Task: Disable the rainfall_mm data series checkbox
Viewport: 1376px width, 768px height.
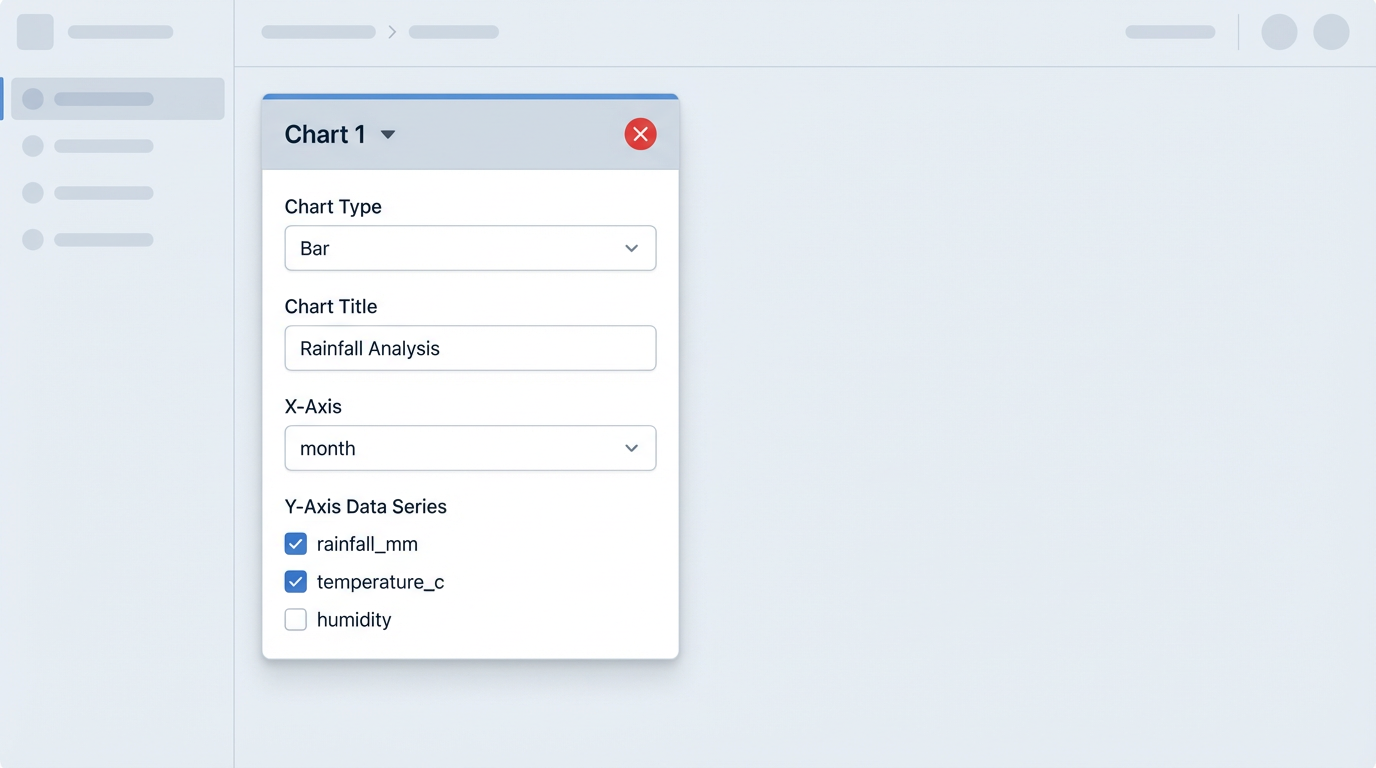Action: [x=295, y=543]
